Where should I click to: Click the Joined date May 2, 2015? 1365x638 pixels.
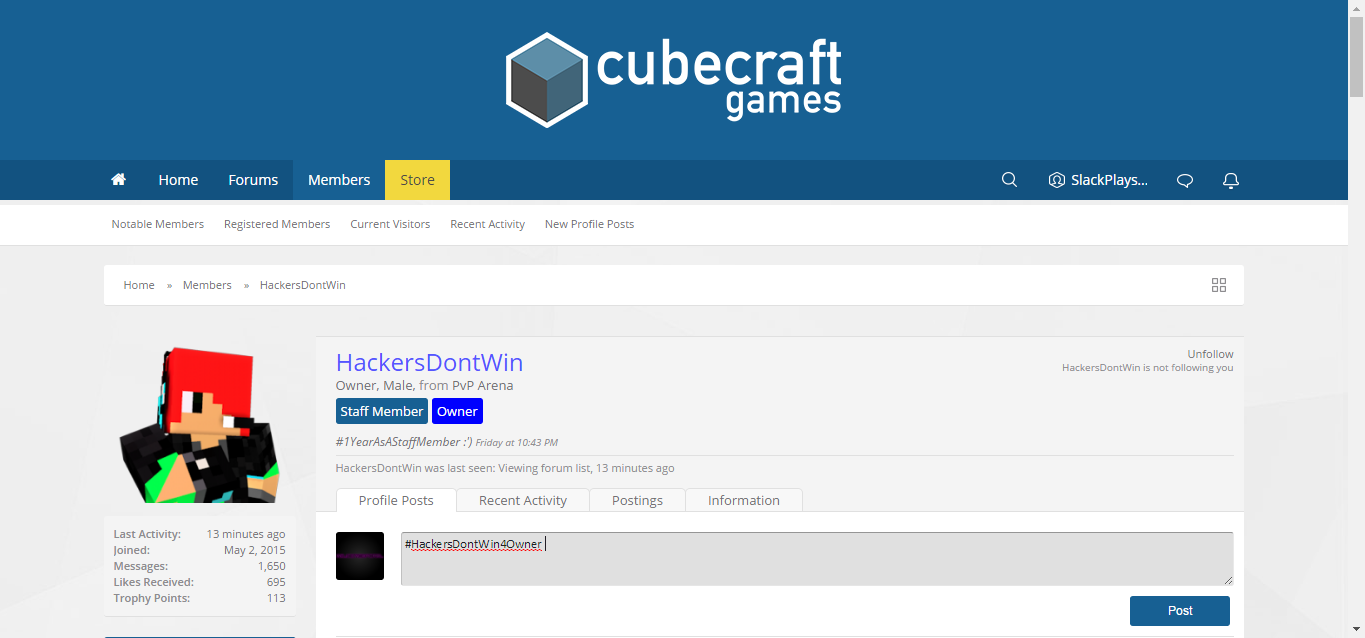[255, 550]
